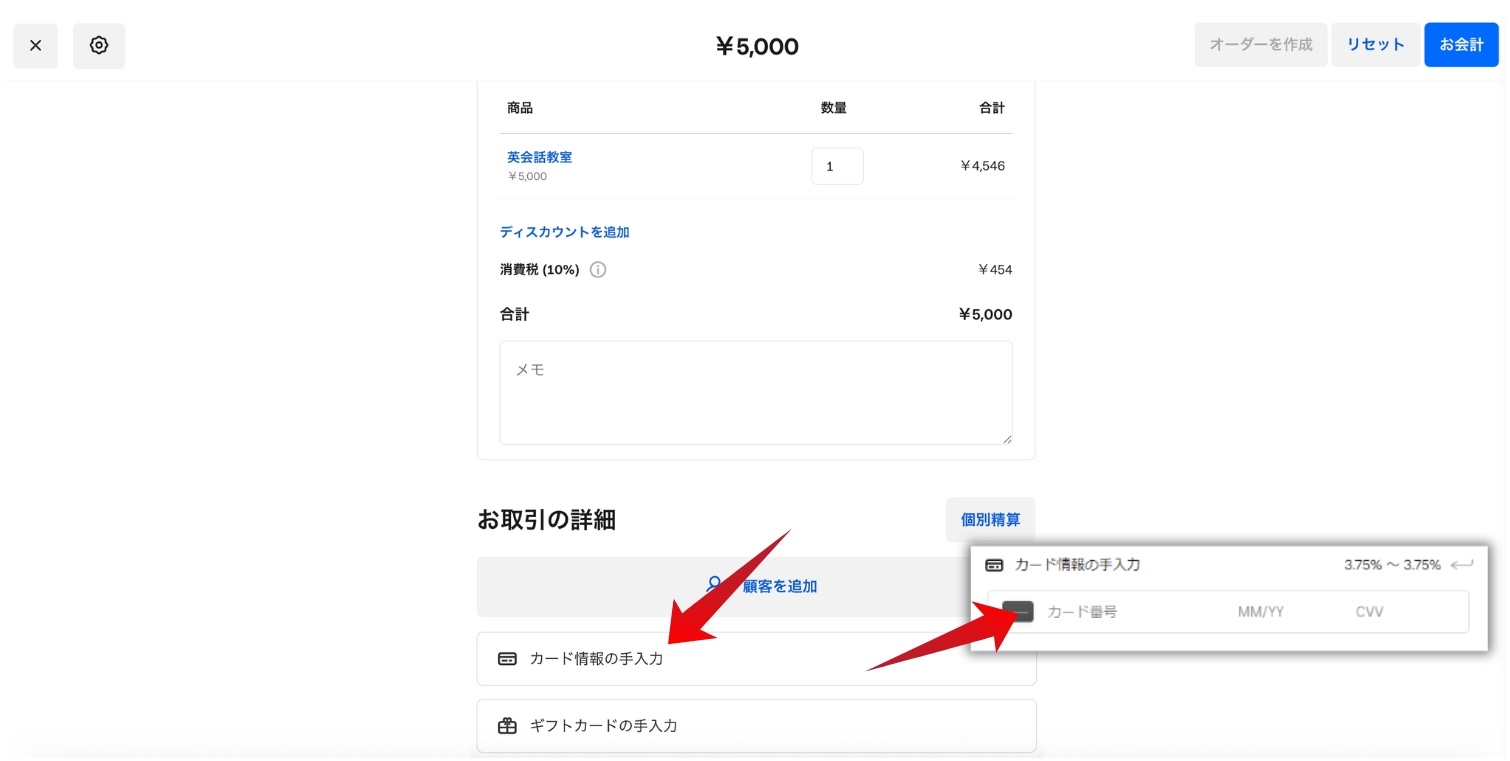Click the customer person icon
This screenshot has width=1510, height=761.
click(714, 584)
